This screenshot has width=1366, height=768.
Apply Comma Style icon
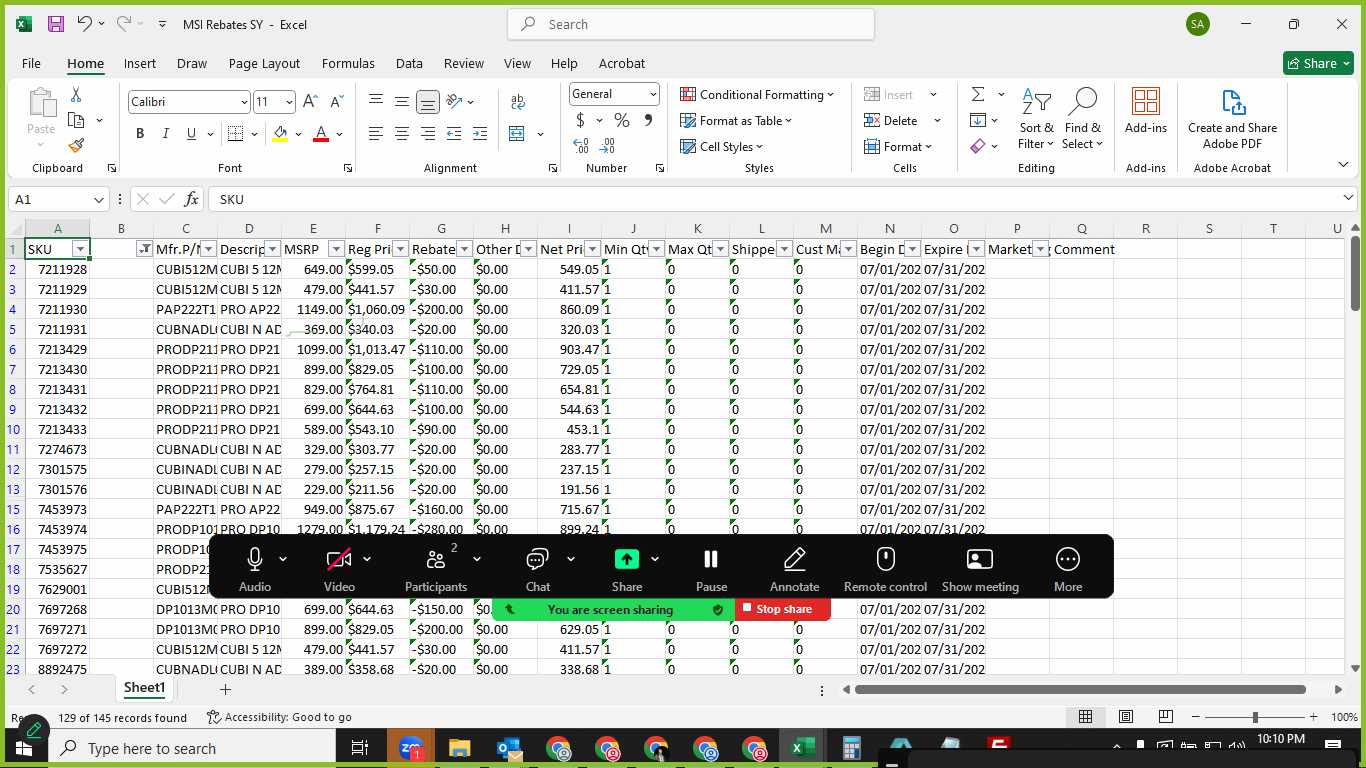coord(648,120)
